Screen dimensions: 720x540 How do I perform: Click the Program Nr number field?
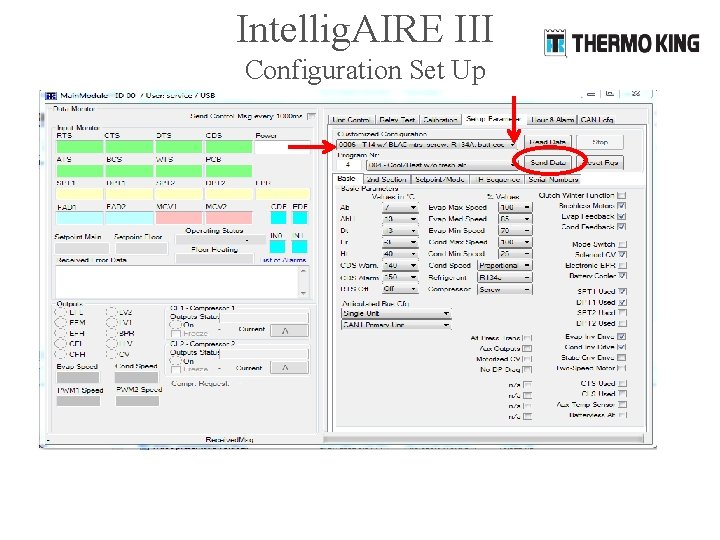[x=348, y=164]
